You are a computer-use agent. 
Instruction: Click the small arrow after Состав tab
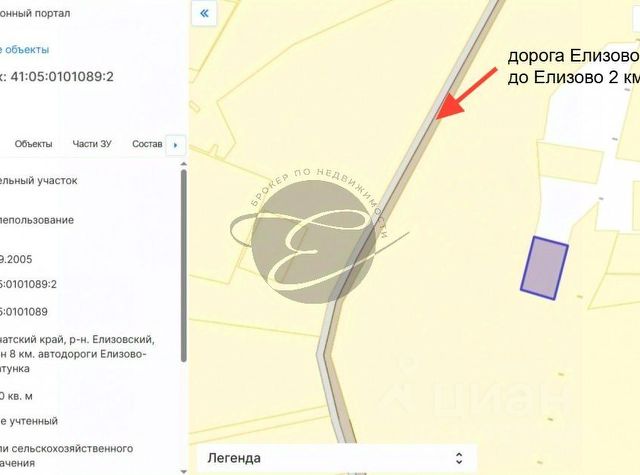(176, 145)
